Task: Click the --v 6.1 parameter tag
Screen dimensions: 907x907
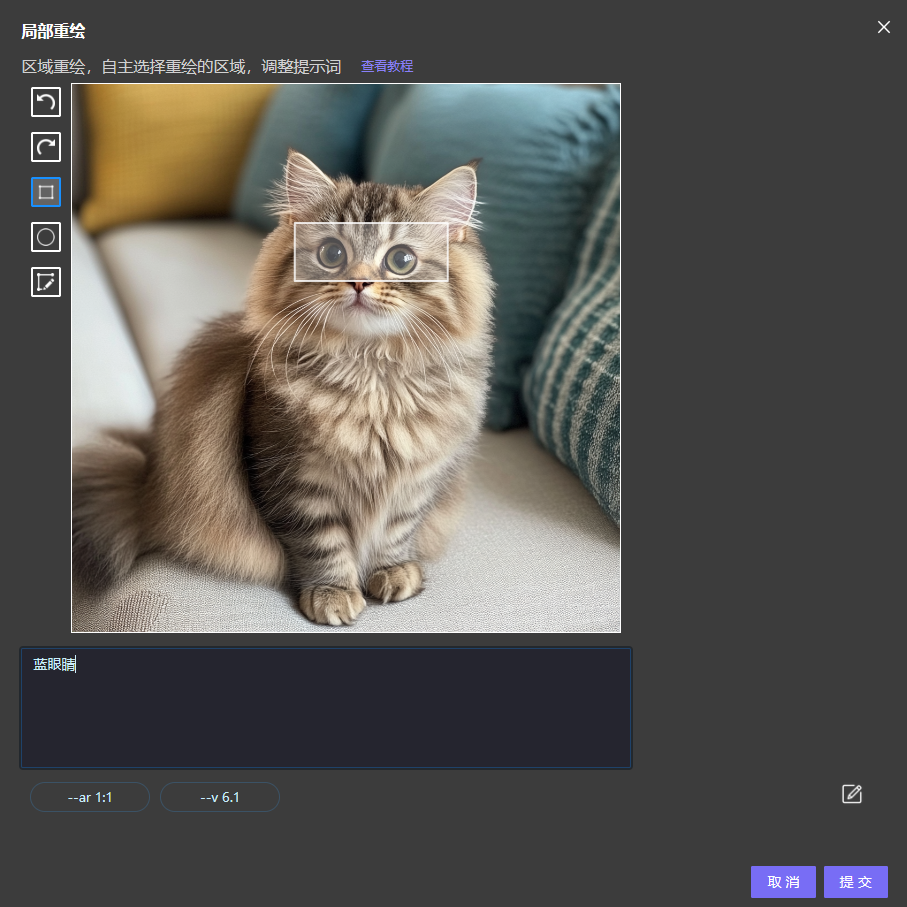Action: click(220, 797)
